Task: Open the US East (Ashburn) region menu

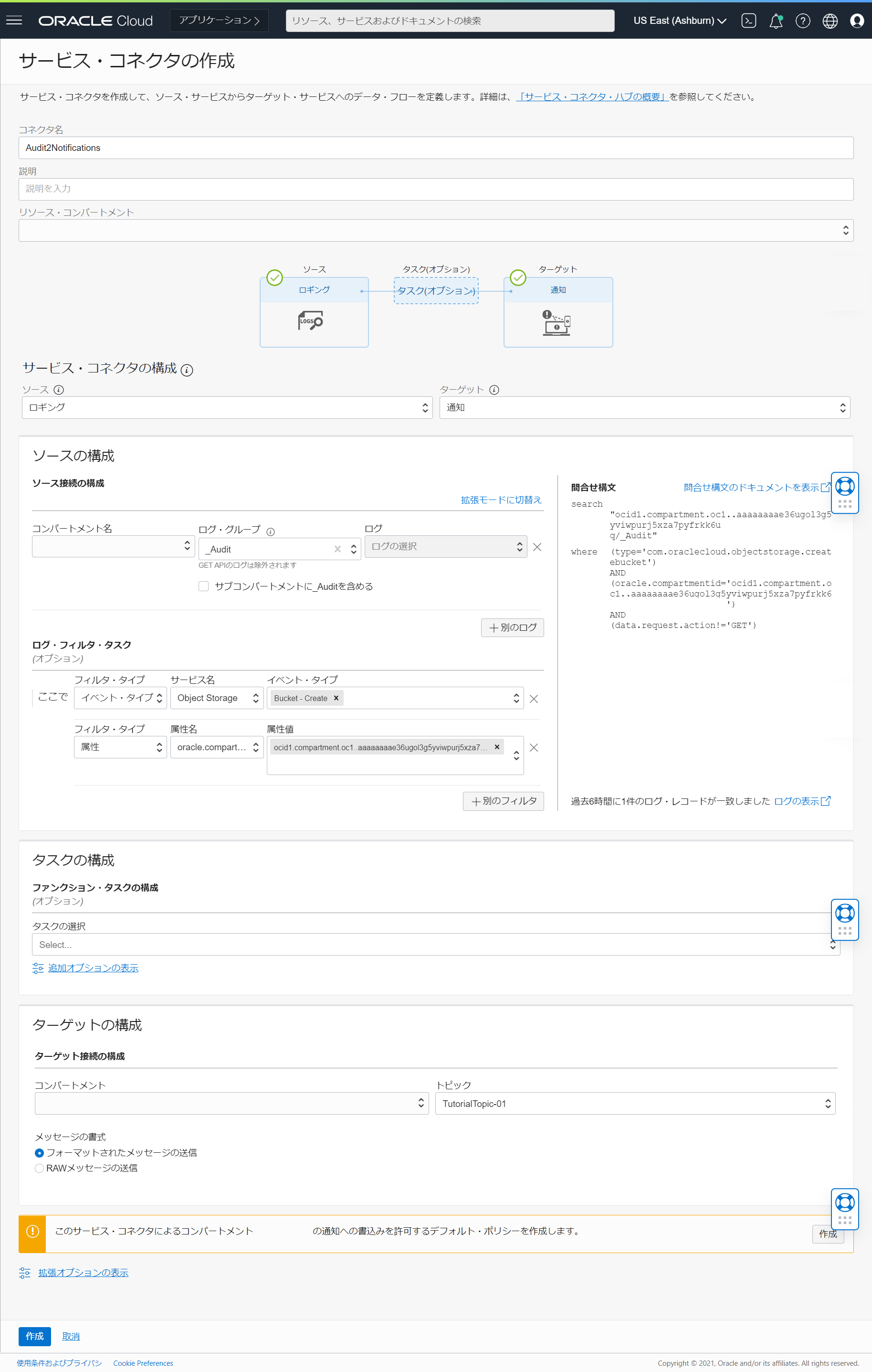Action: pyautogui.click(x=680, y=21)
